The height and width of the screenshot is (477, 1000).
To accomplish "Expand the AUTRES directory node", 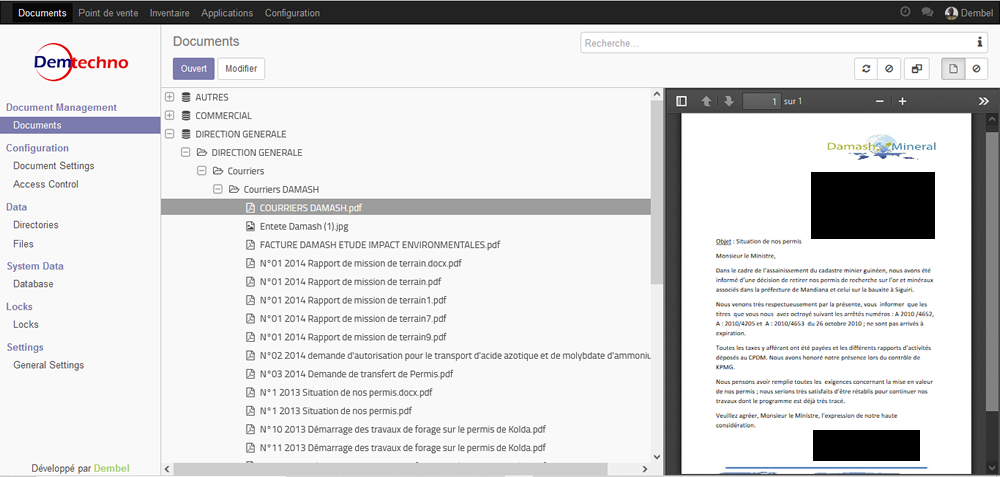I will tap(169, 97).
